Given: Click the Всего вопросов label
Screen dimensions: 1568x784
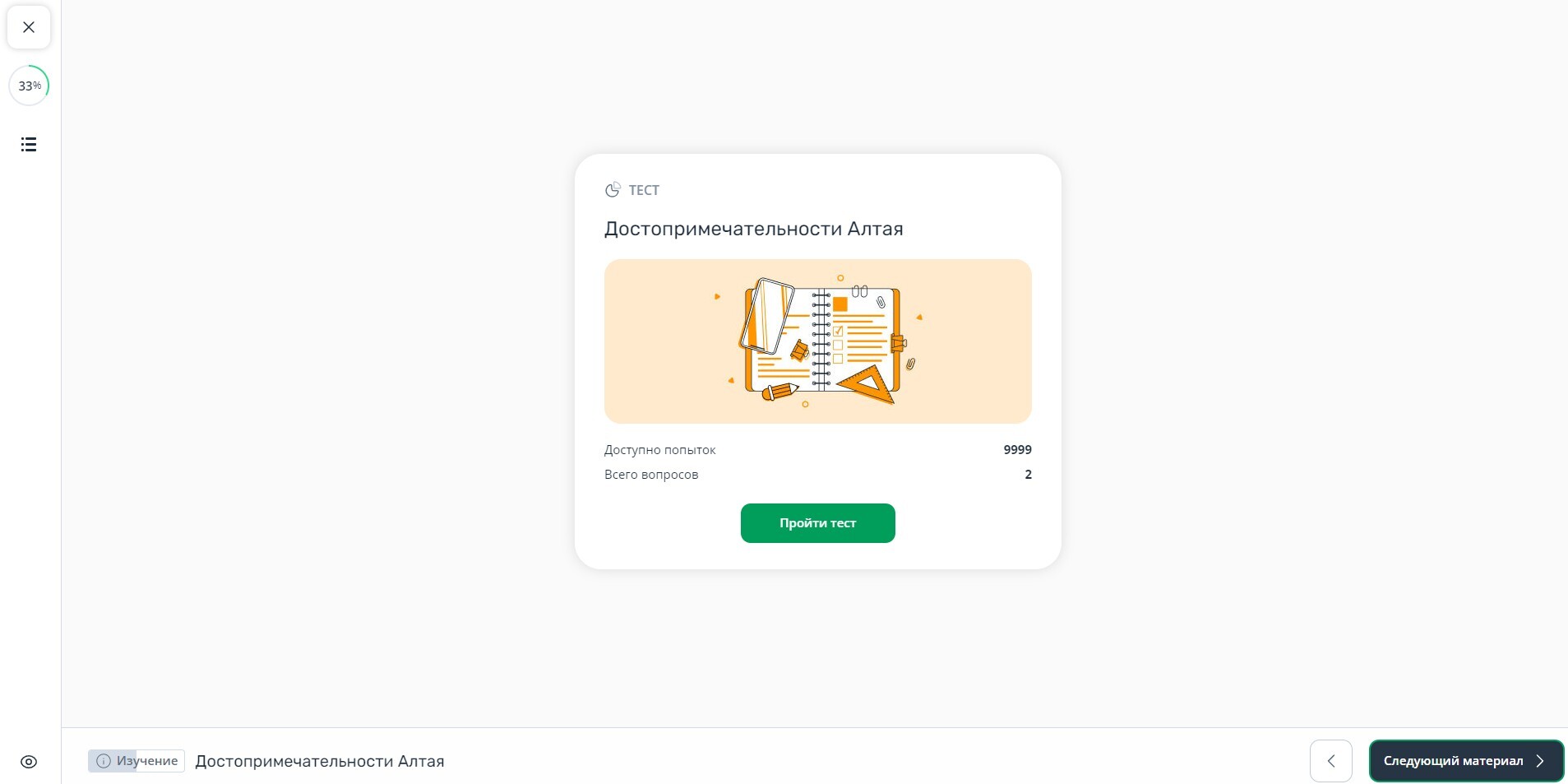Looking at the screenshot, I should [651, 475].
